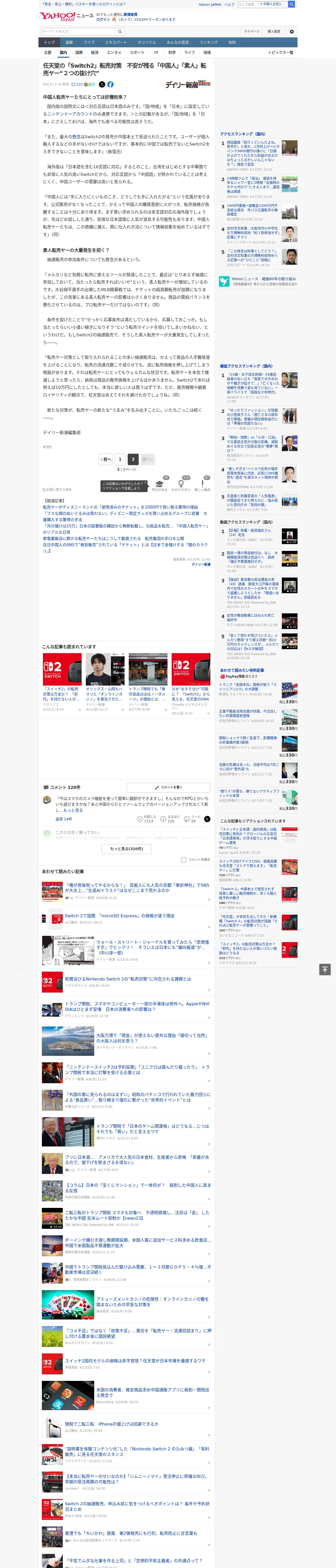Open ランキング tab
Viewport: 336px width, 1568px height.
pos(209,42)
